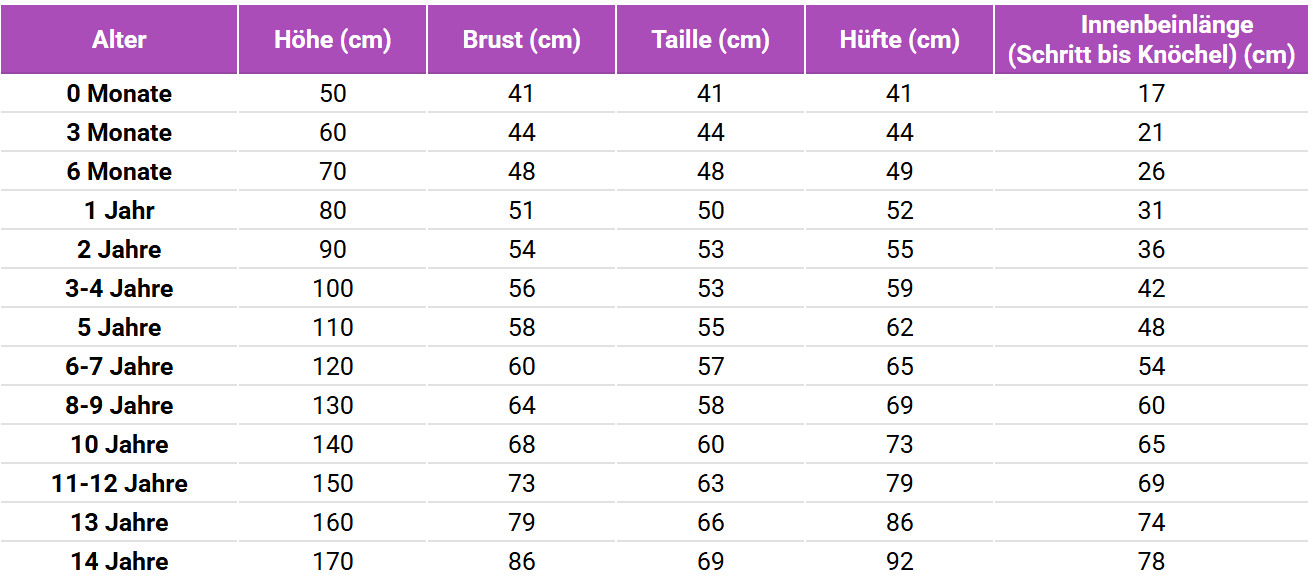
Task: Click the 3-4 Jahre row label
Action: (x=119, y=289)
